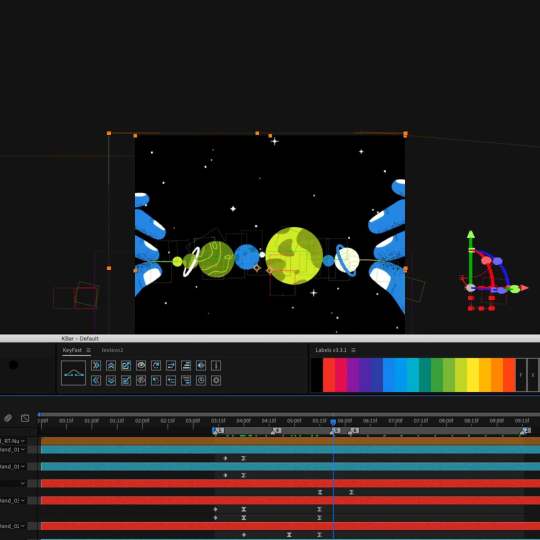Click the pill-shaped icon left of the Graph Editor icon
Image resolution: width=540 pixels, height=540 pixels.
8,418
